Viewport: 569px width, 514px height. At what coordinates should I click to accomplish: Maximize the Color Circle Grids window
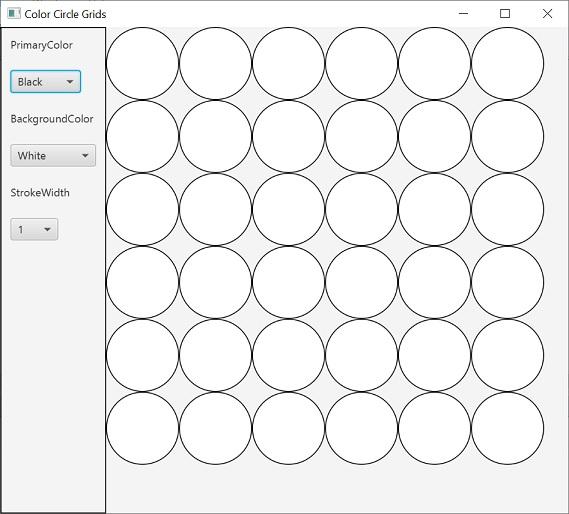tap(505, 13)
